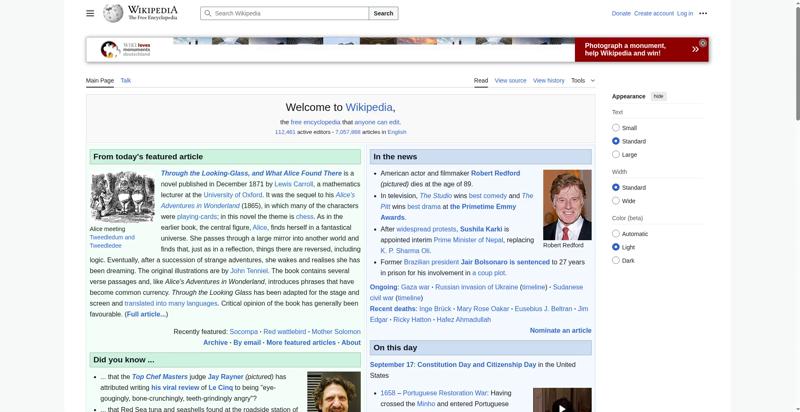Click the Wiki Loves Monuments logo
Screen dimensions: 800x412
tap(126, 49)
